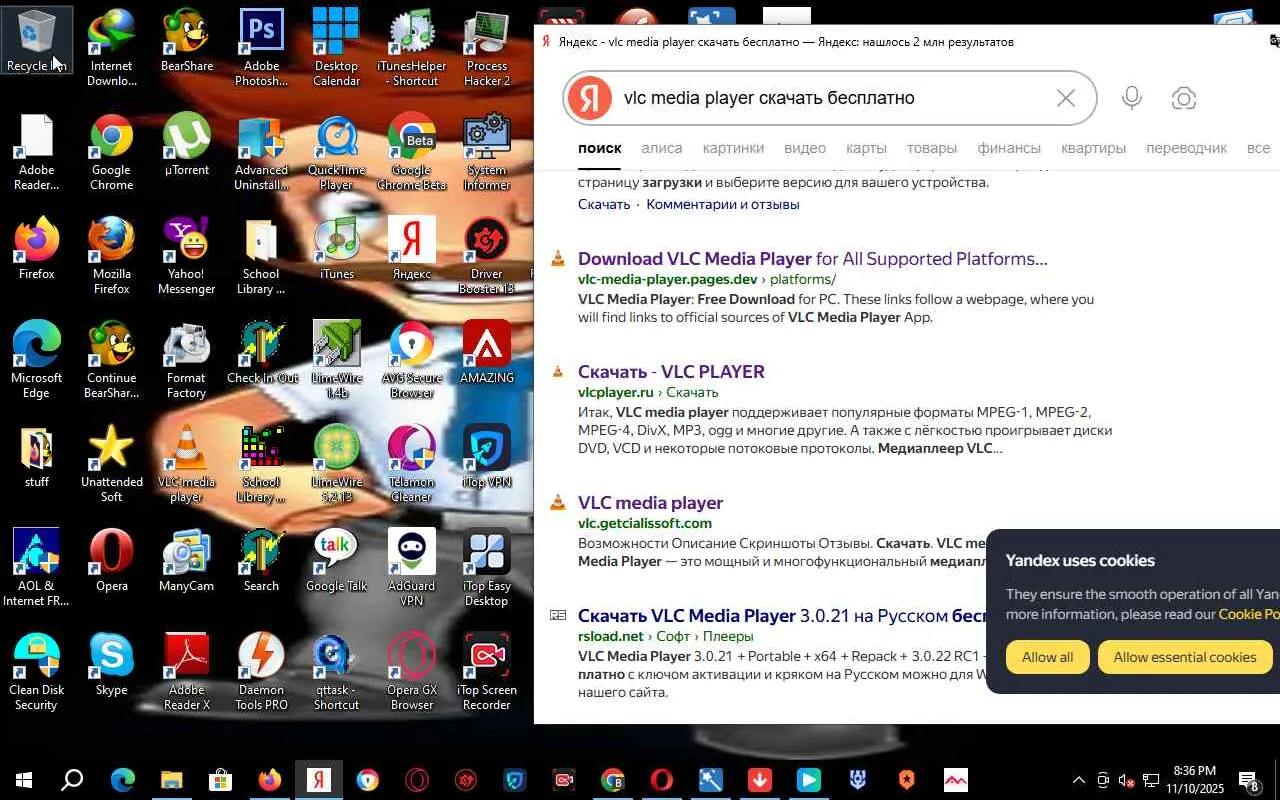The width and height of the screenshot is (1280, 800).
Task: Open File Explorer from the taskbar
Action: [x=171, y=780]
